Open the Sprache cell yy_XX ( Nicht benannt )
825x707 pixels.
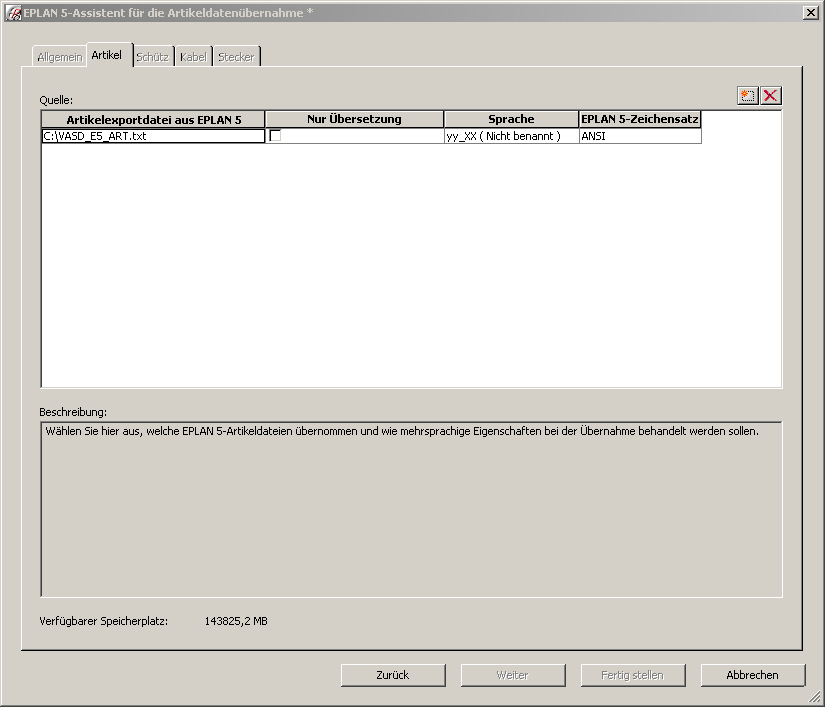511,136
